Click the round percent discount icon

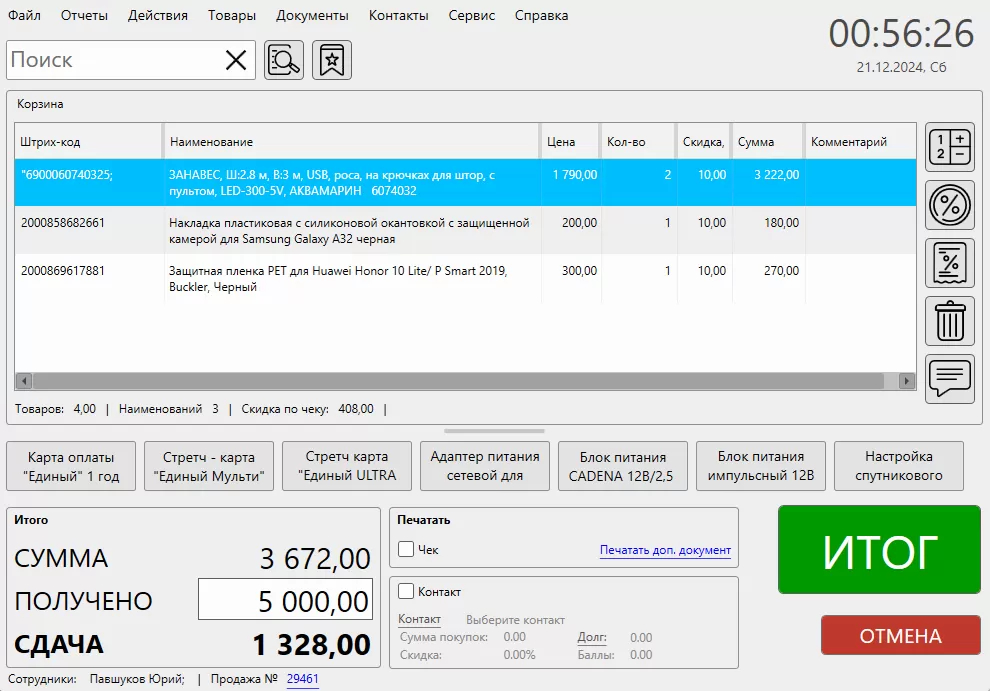[x=950, y=205]
